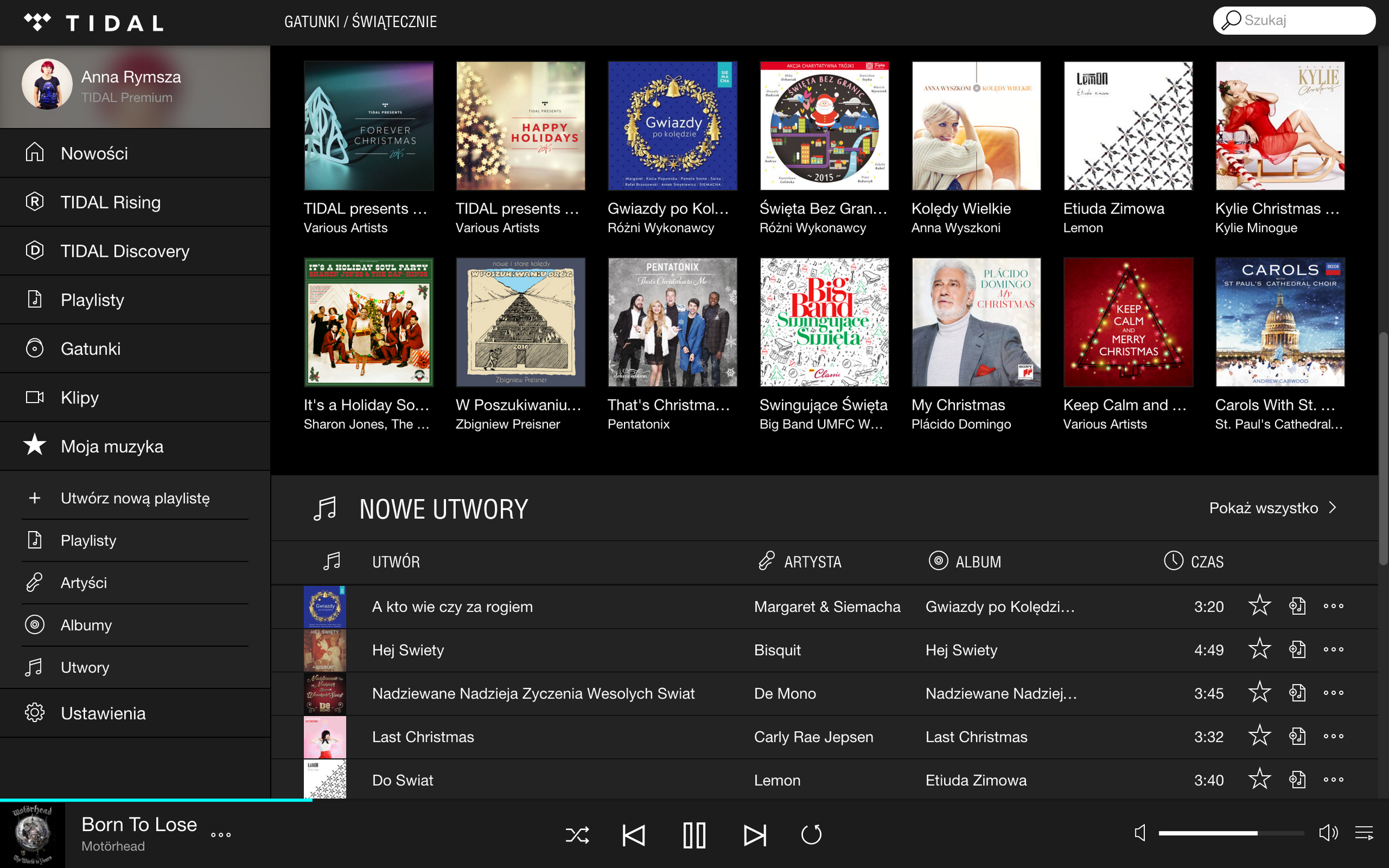
Task: Open Kolędy Wielkie album cover
Action: click(x=976, y=126)
